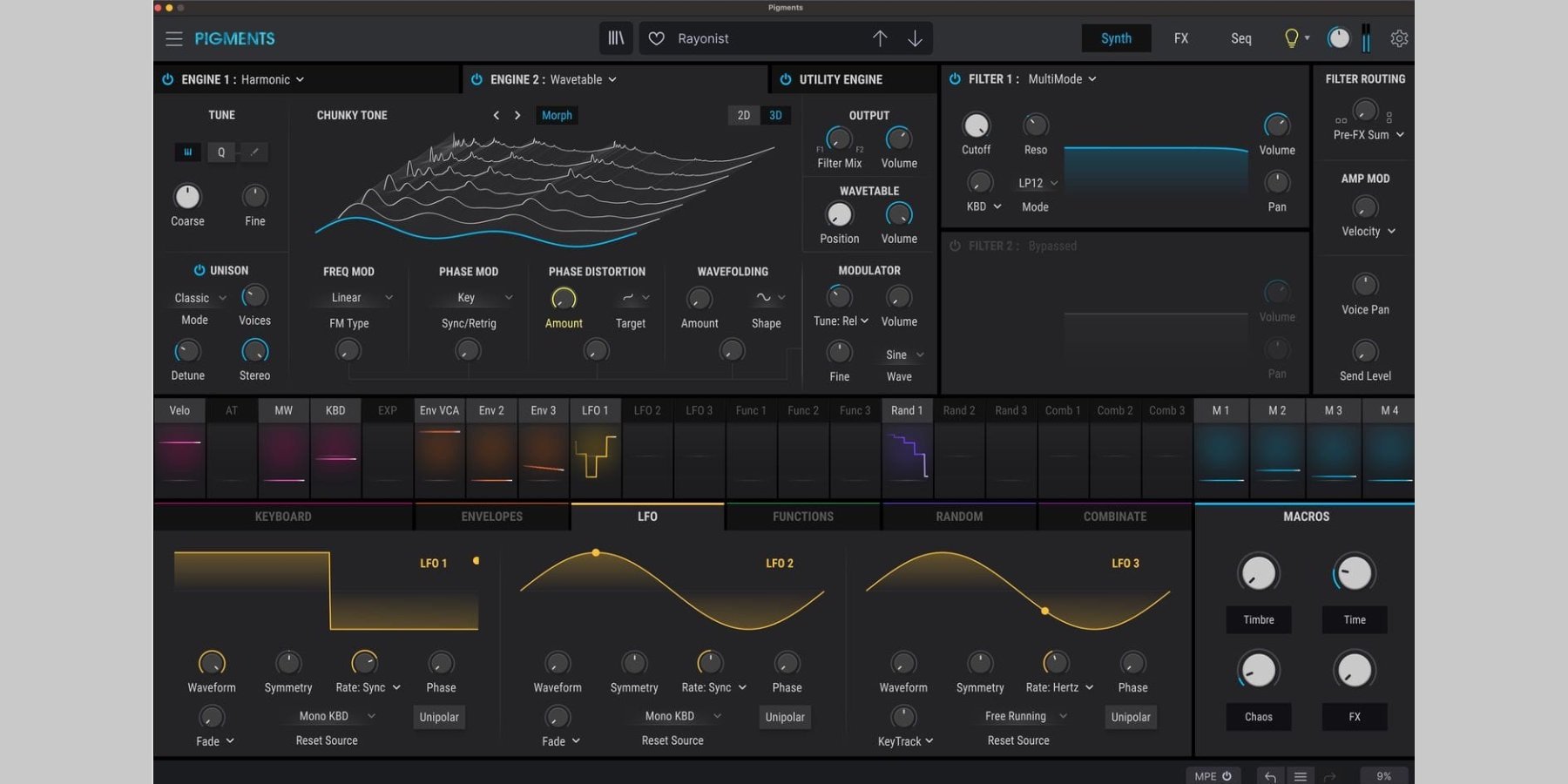This screenshot has height=784, width=1568.
Task: Open the Modulator Sine wave dropdown
Action: click(x=903, y=355)
